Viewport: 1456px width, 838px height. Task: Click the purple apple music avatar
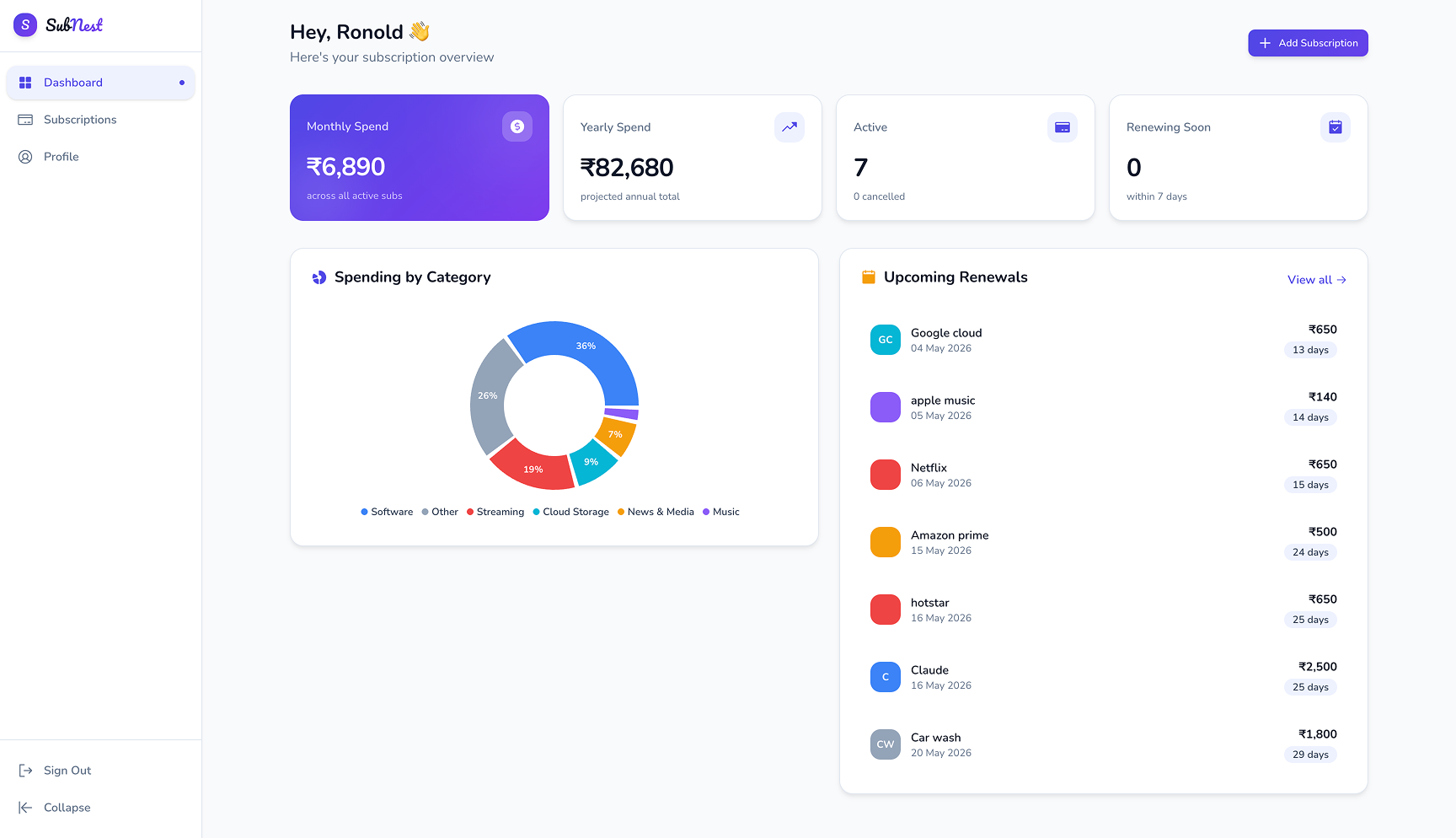886,407
